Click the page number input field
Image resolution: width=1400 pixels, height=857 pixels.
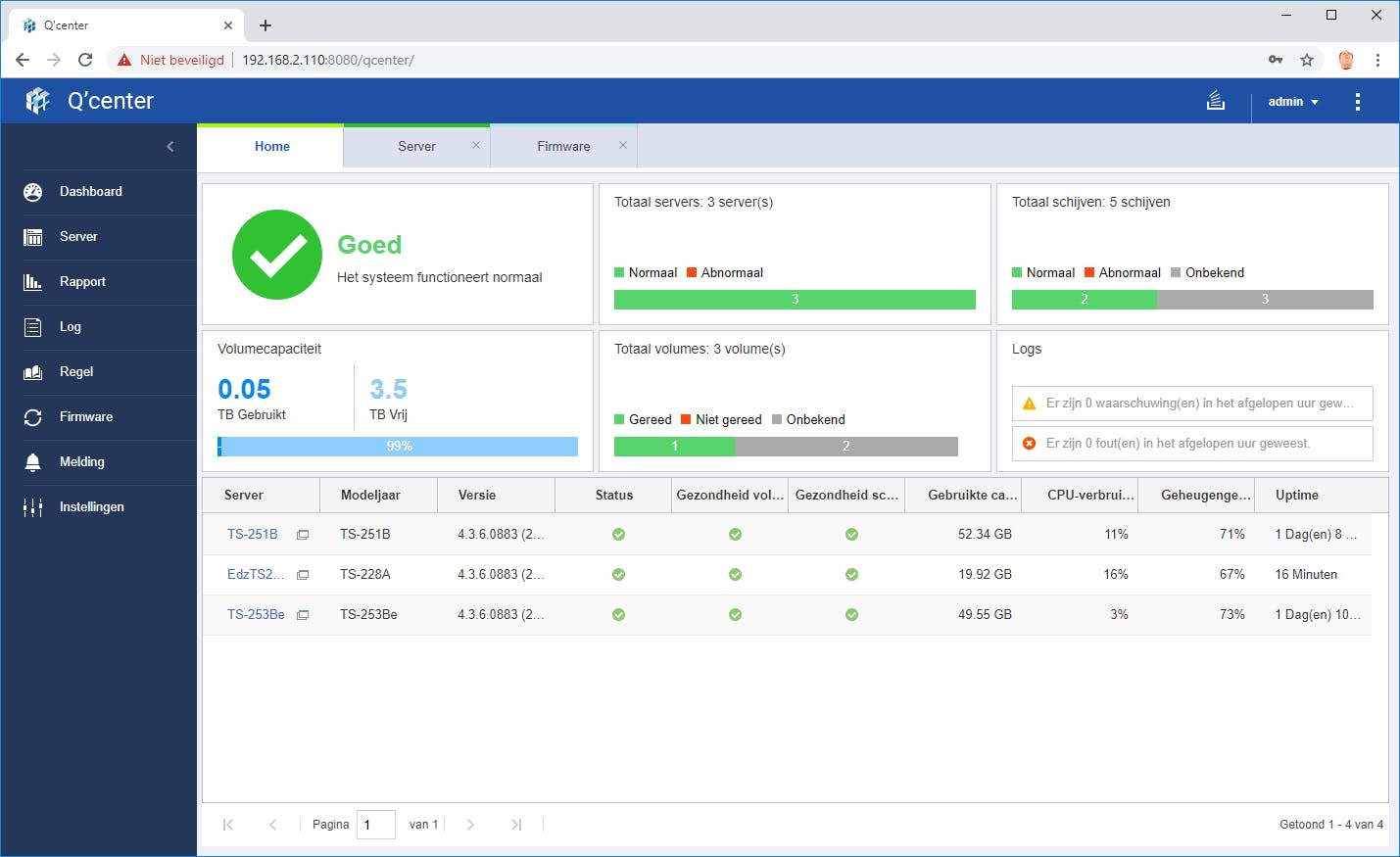coord(376,825)
